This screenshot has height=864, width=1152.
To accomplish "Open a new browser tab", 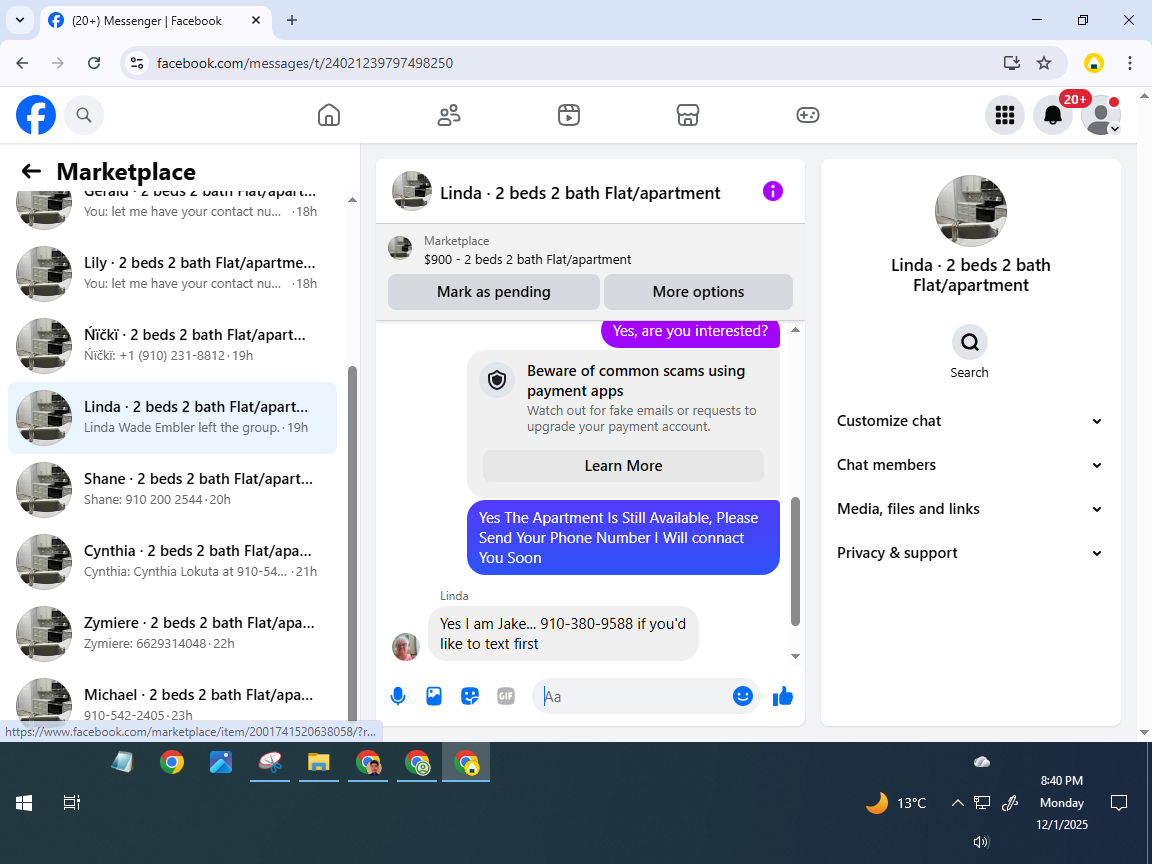I will coord(292,21).
